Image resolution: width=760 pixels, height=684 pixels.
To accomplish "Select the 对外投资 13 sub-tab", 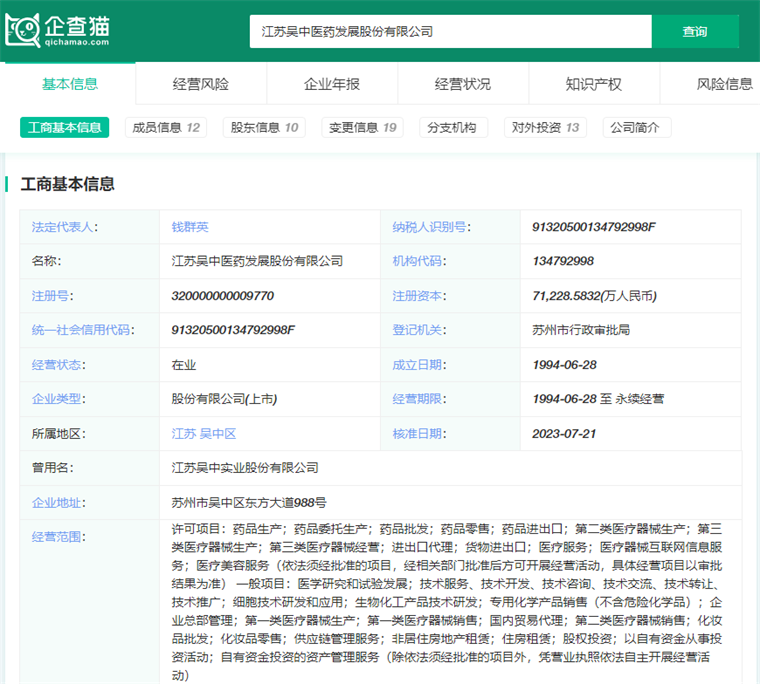I will [x=545, y=127].
